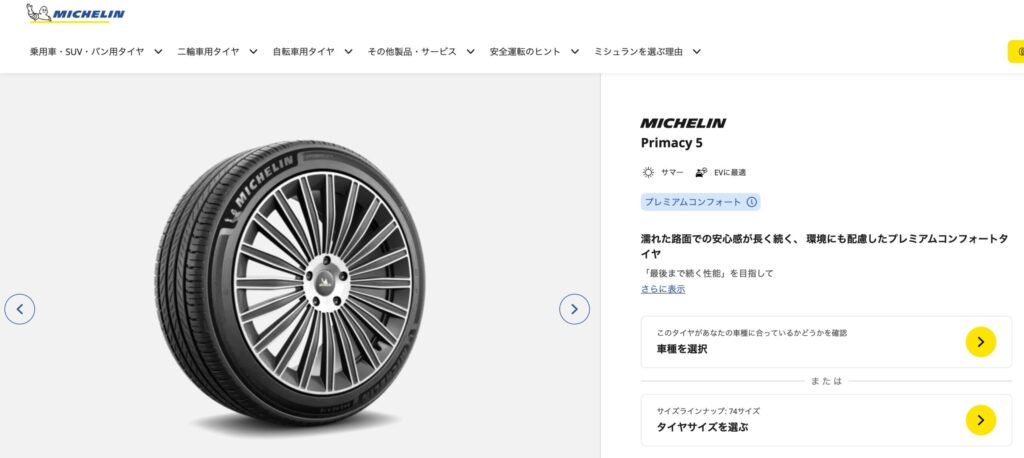1024x458 pixels.
Task: Open 安全運転のヒント menu
Action: (x=534, y=51)
